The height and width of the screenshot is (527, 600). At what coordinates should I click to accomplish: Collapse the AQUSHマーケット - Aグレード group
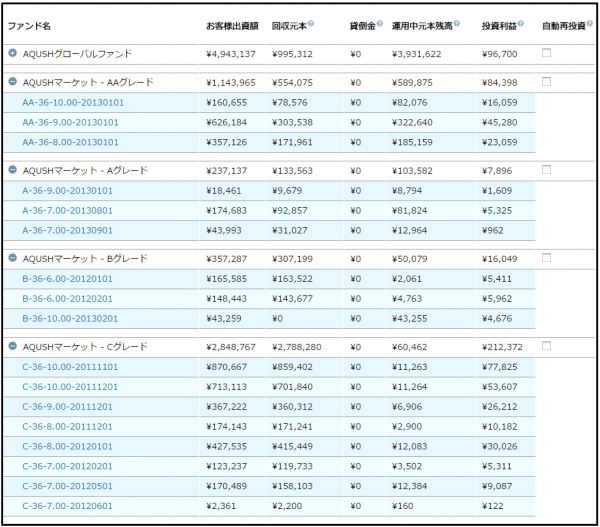point(13,170)
